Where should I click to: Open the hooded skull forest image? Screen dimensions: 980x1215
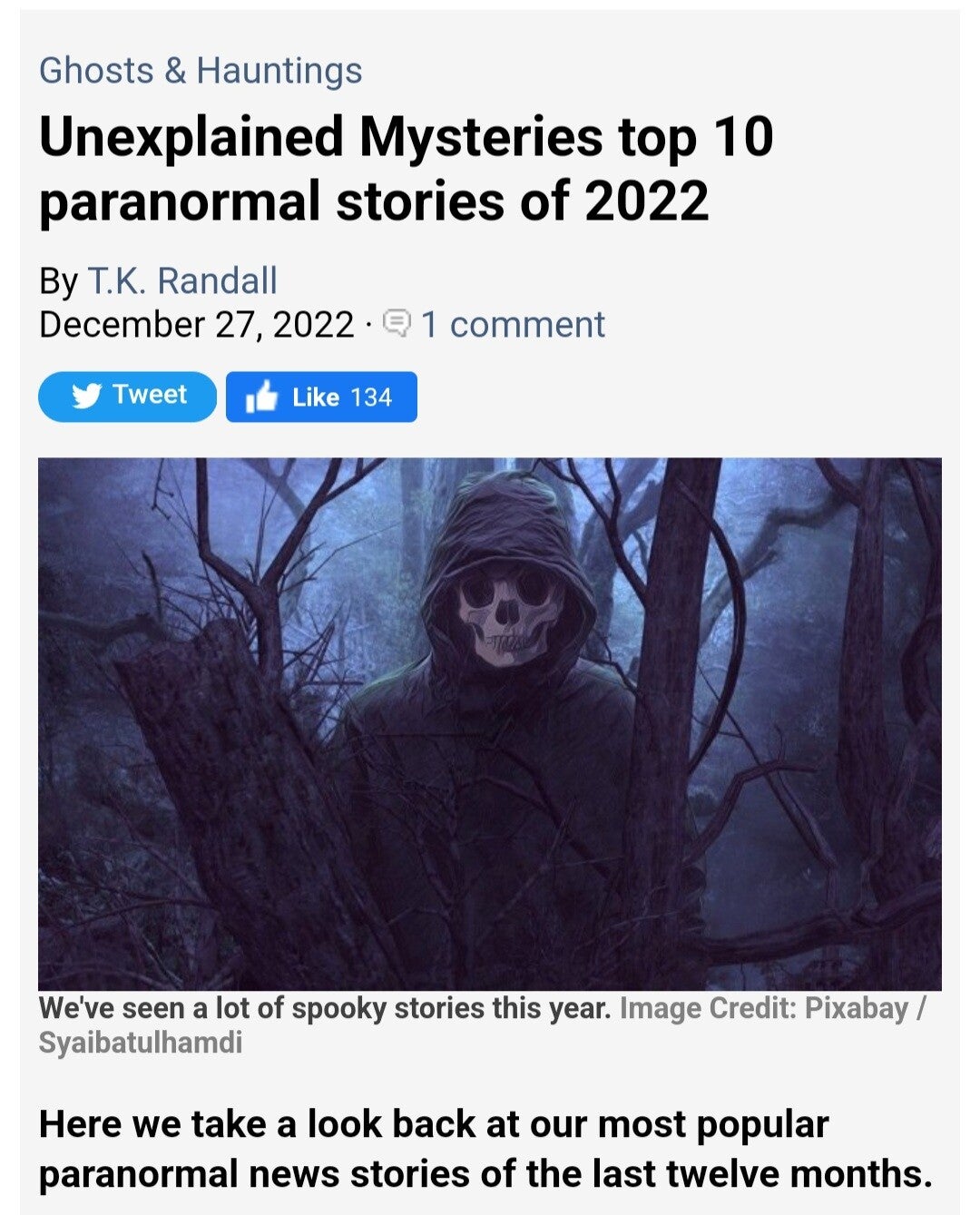[490, 723]
